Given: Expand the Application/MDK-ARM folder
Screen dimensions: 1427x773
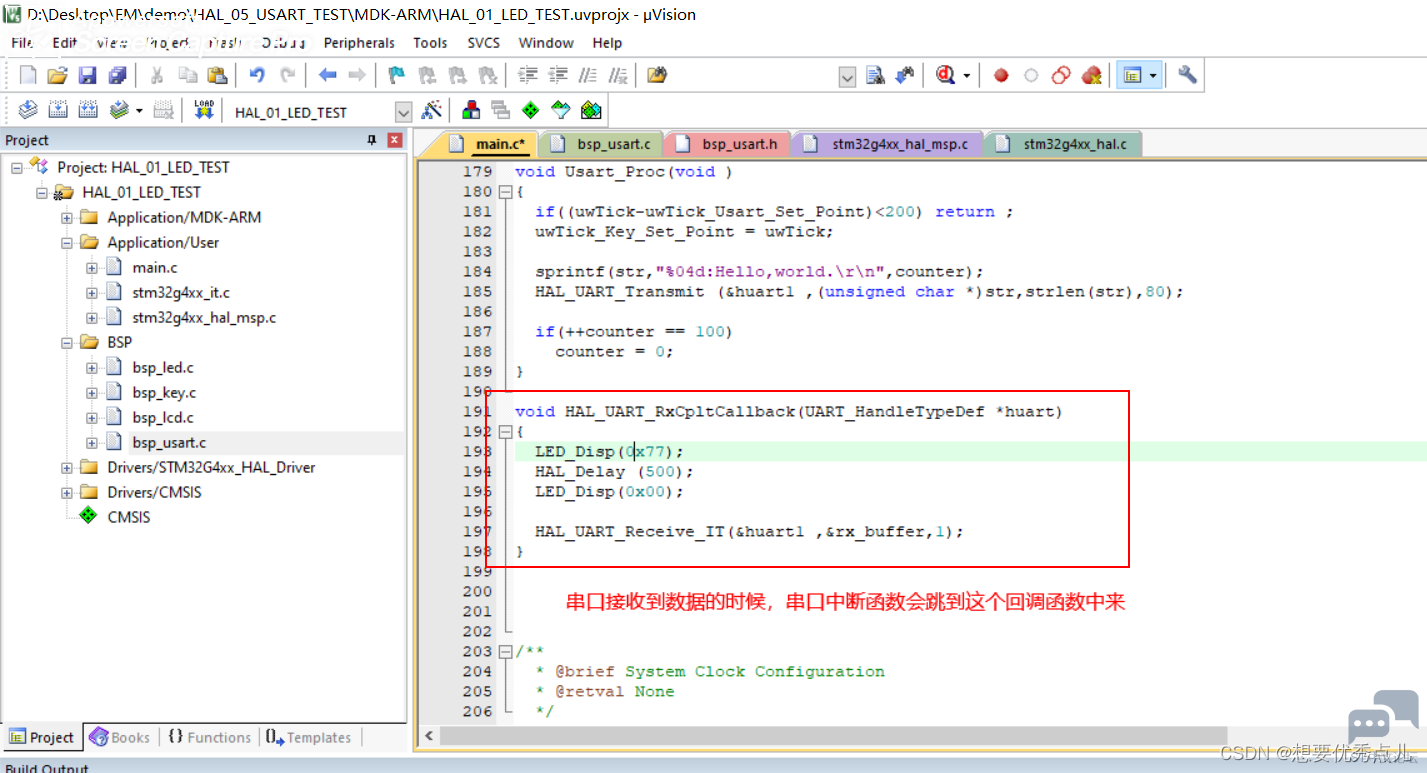Looking at the screenshot, I should 66,218.
